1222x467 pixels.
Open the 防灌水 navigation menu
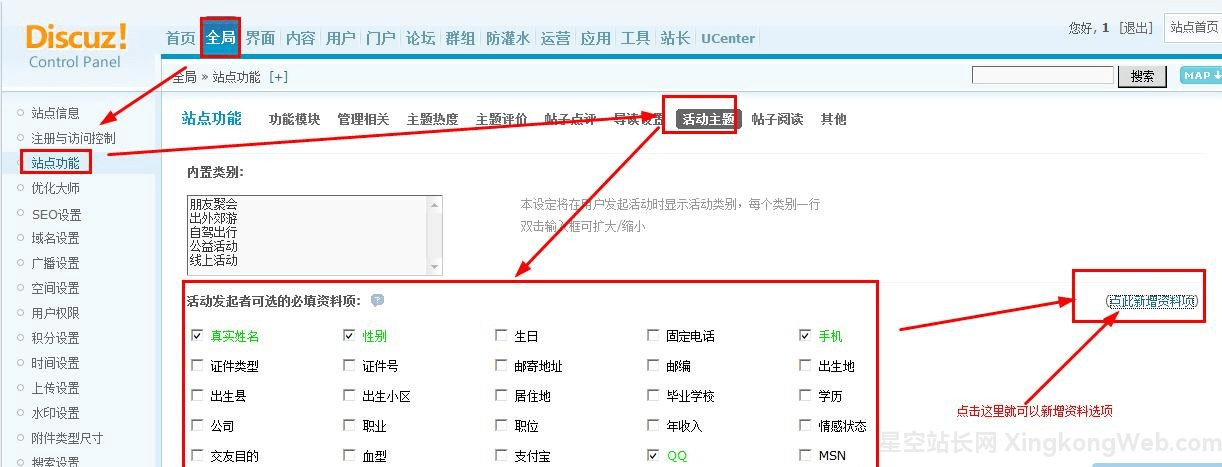(x=508, y=38)
